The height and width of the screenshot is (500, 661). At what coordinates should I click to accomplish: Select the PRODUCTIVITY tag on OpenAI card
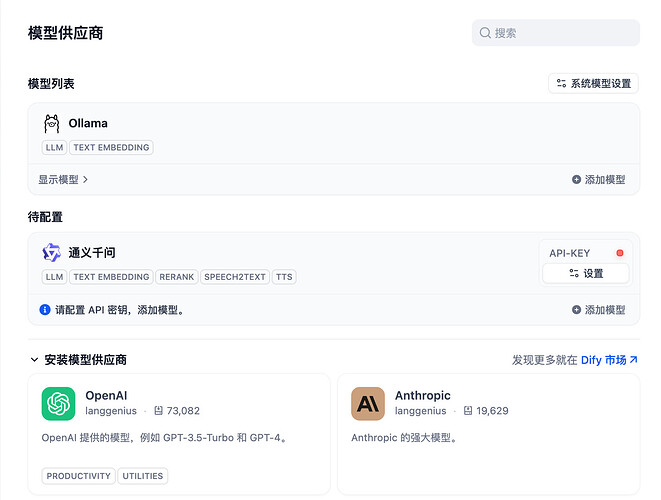[x=78, y=476]
